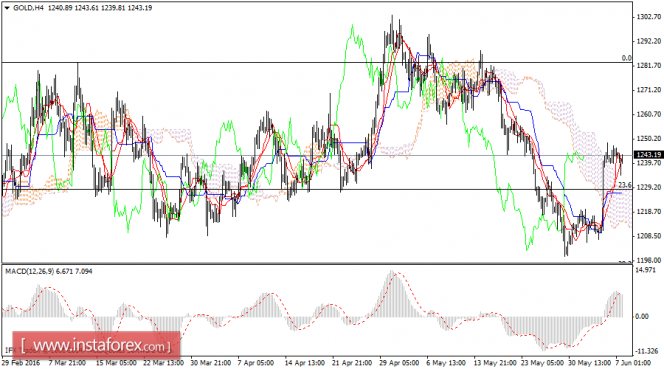Click the 1208.50 price axis label

[x=648, y=236]
